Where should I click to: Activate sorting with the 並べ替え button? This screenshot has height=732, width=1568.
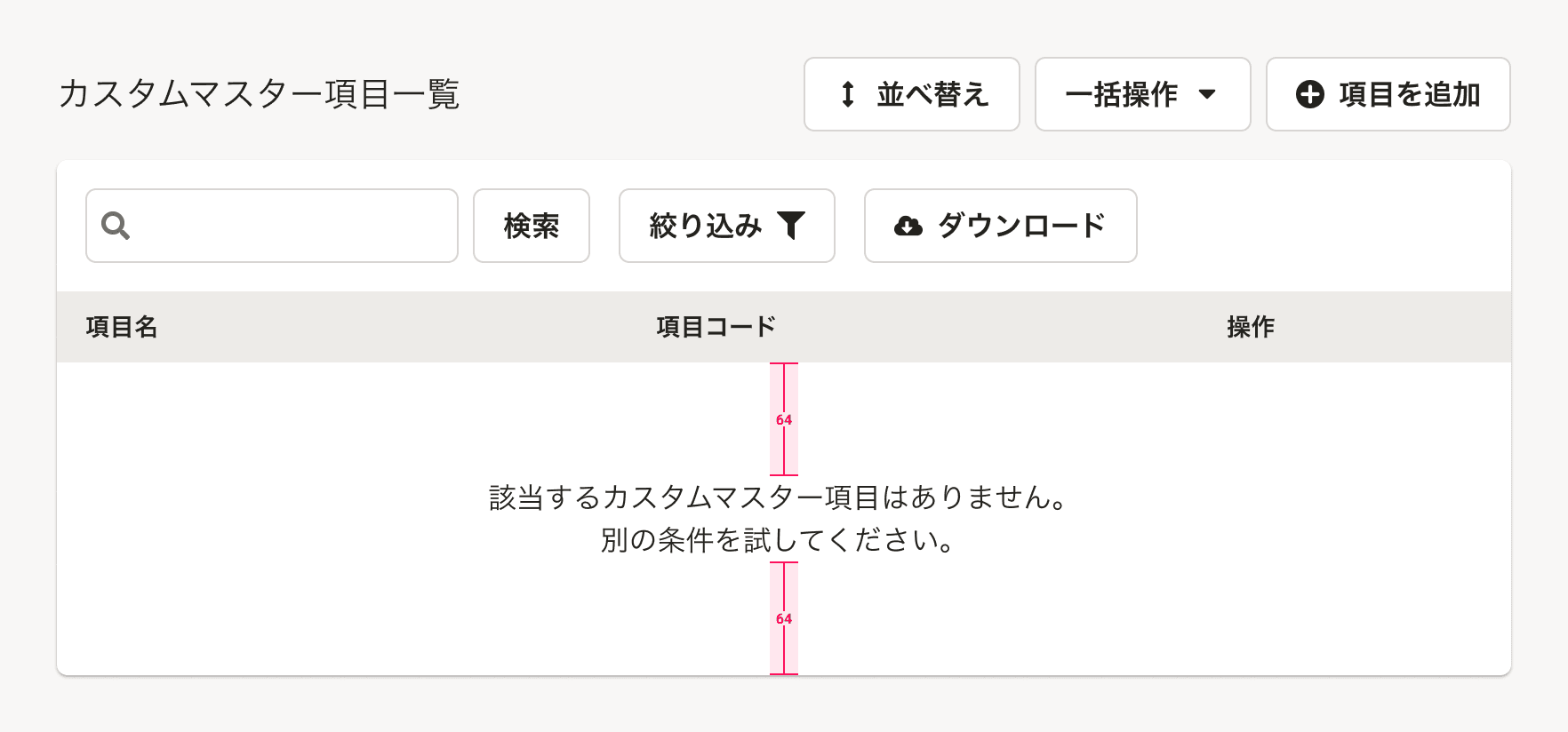(x=911, y=94)
